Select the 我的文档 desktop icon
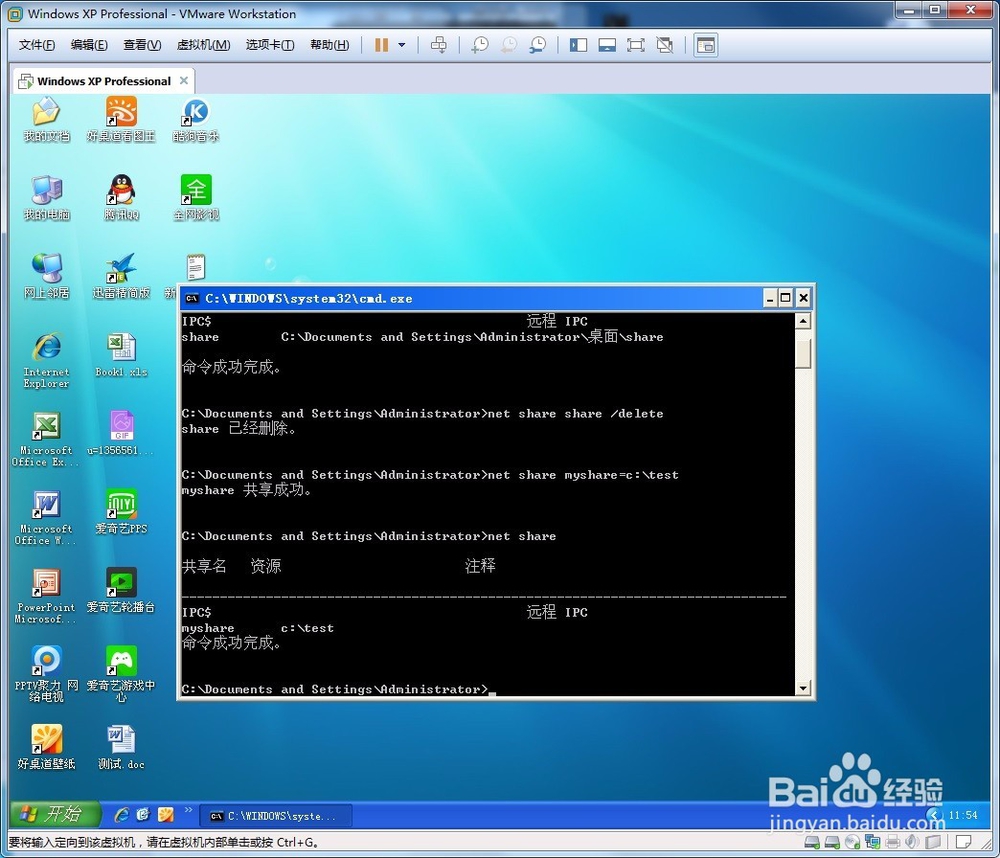 tap(46, 119)
